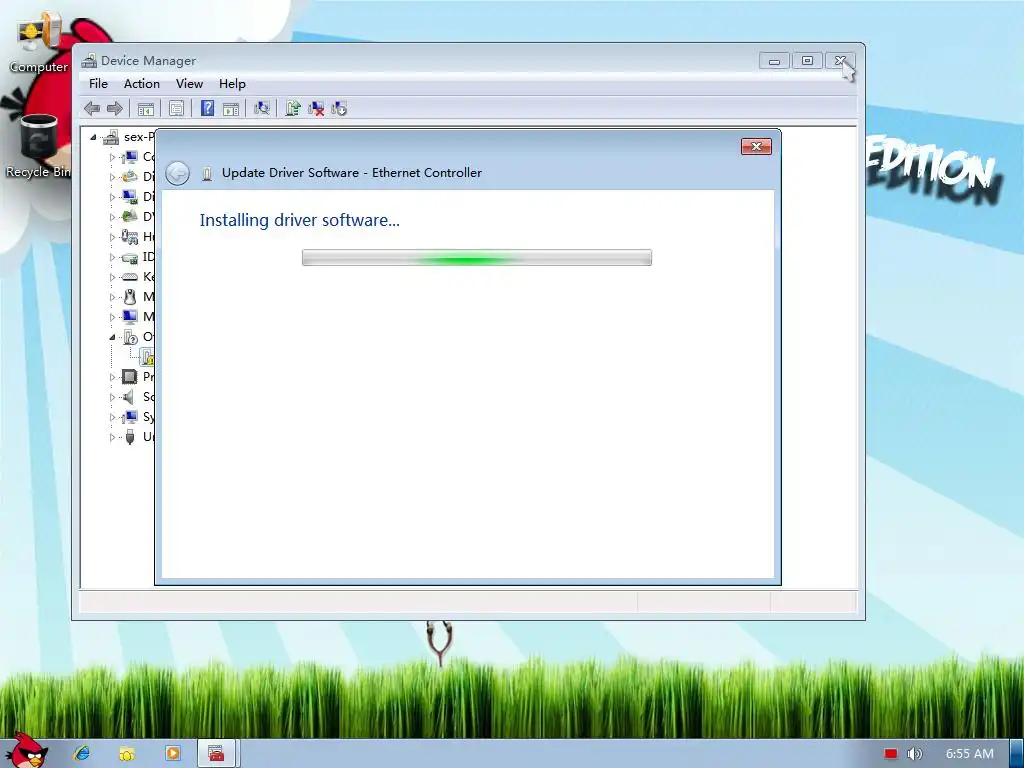Expand the Human Interface Devices node
Viewport: 1024px width, 768px height.
112,237
